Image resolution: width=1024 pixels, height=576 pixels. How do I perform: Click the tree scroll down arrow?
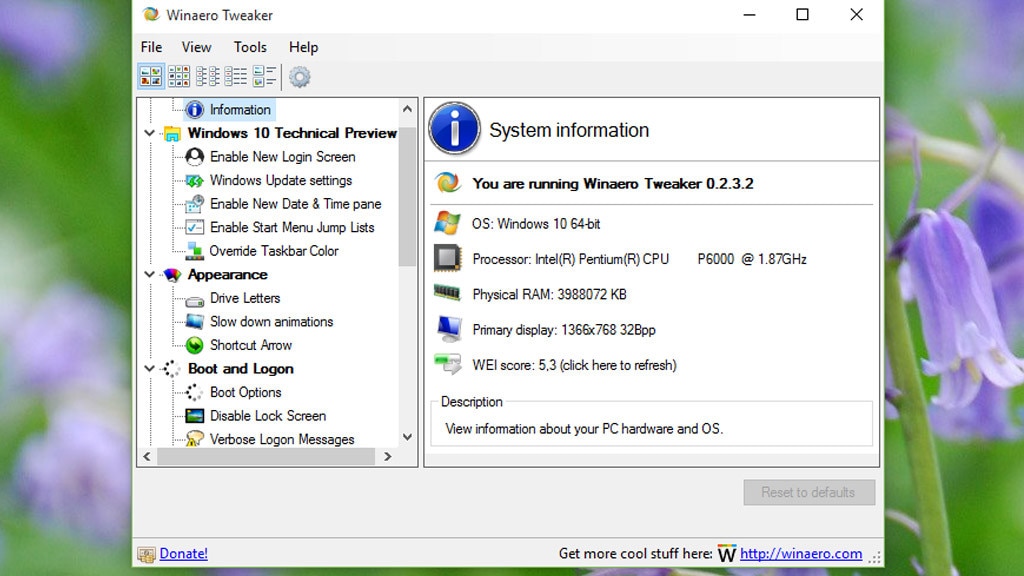[x=408, y=437]
